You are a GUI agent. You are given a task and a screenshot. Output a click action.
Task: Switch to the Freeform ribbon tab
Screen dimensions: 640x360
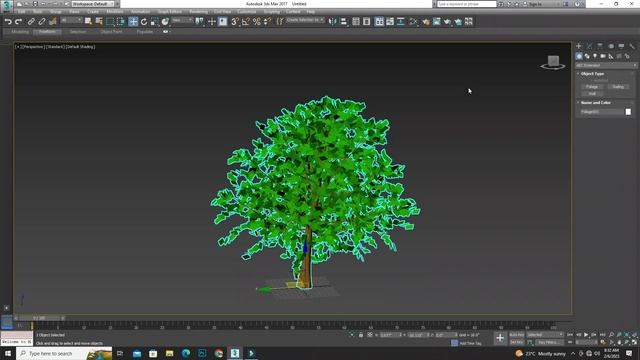coord(47,31)
